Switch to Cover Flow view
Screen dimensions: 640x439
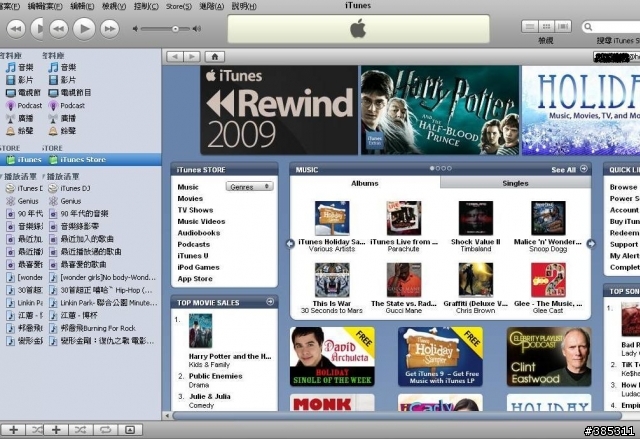coord(563,27)
